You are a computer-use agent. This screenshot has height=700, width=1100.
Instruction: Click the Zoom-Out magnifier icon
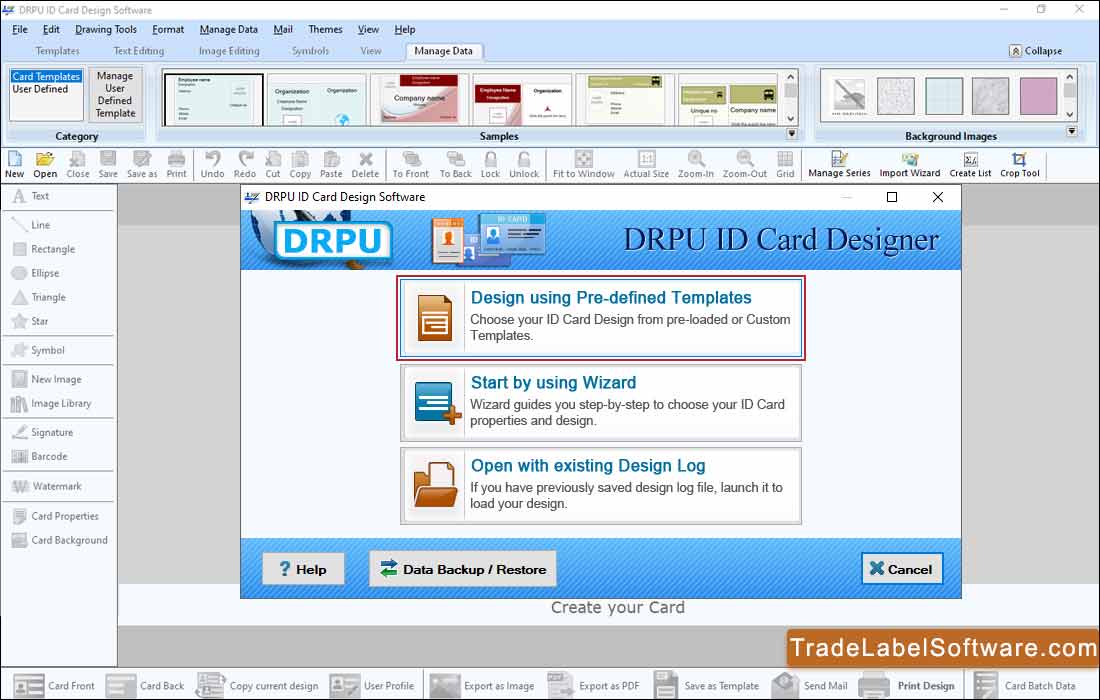(x=745, y=164)
